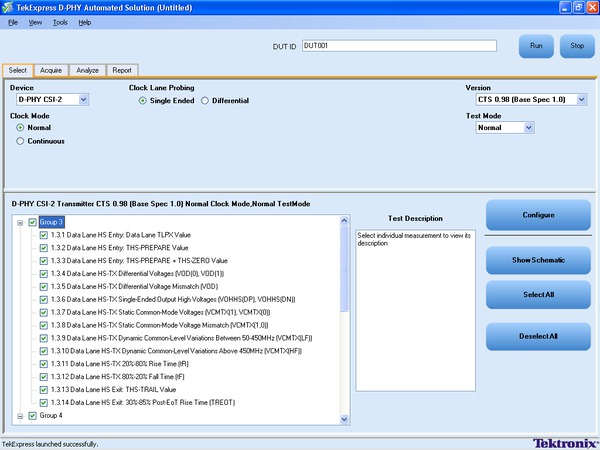Click the Configure button

click(538, 214)
